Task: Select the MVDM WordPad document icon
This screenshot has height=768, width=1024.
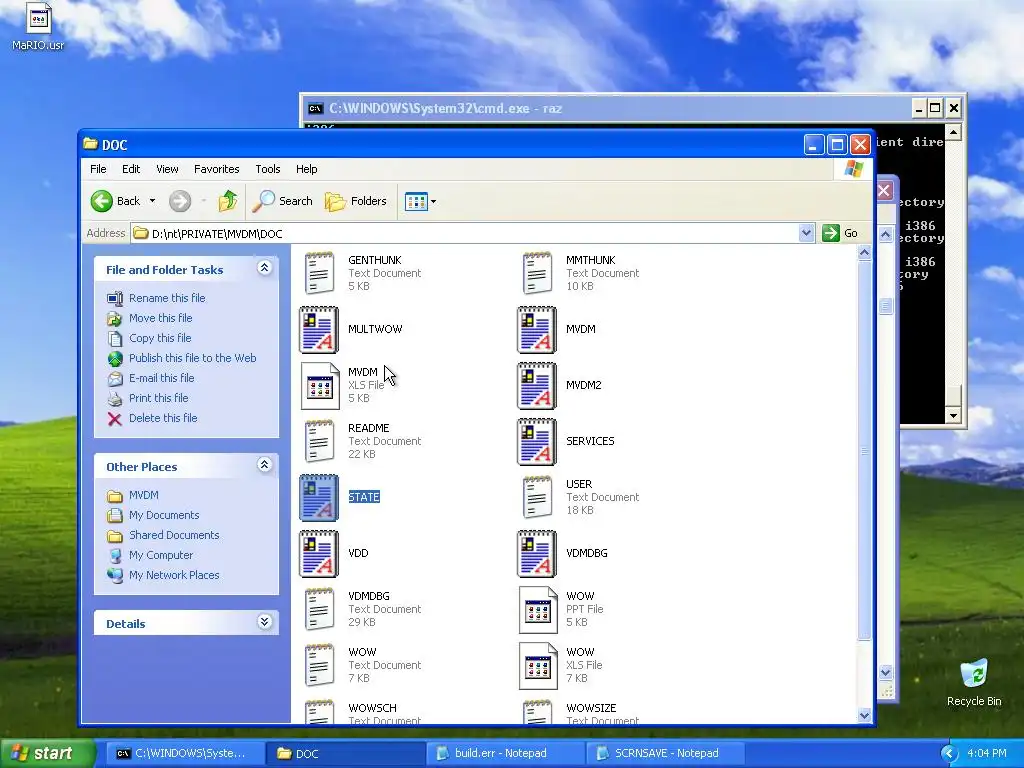Action: [x=537, y=330]
